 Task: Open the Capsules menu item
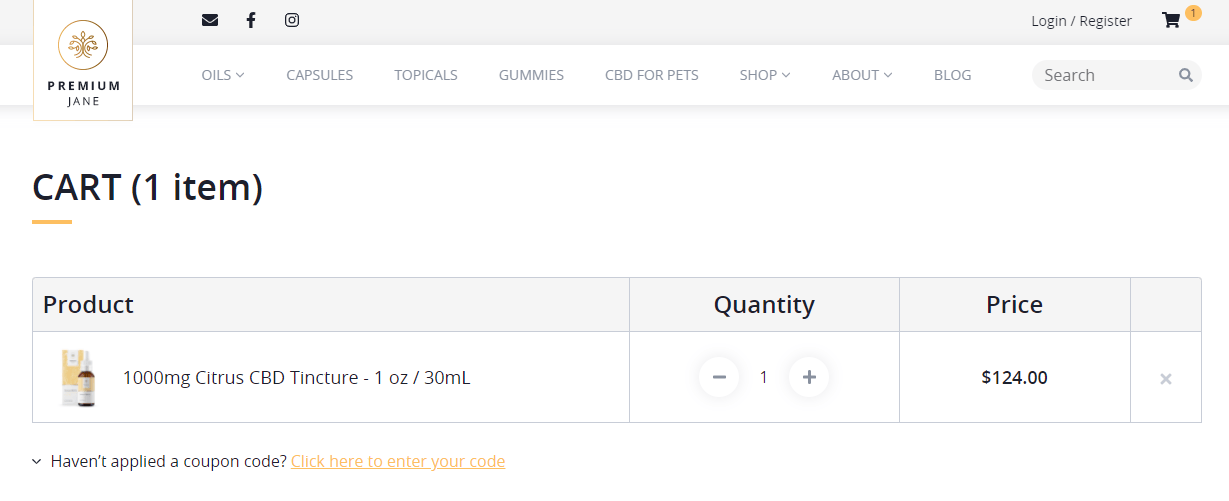pos(319,75)
